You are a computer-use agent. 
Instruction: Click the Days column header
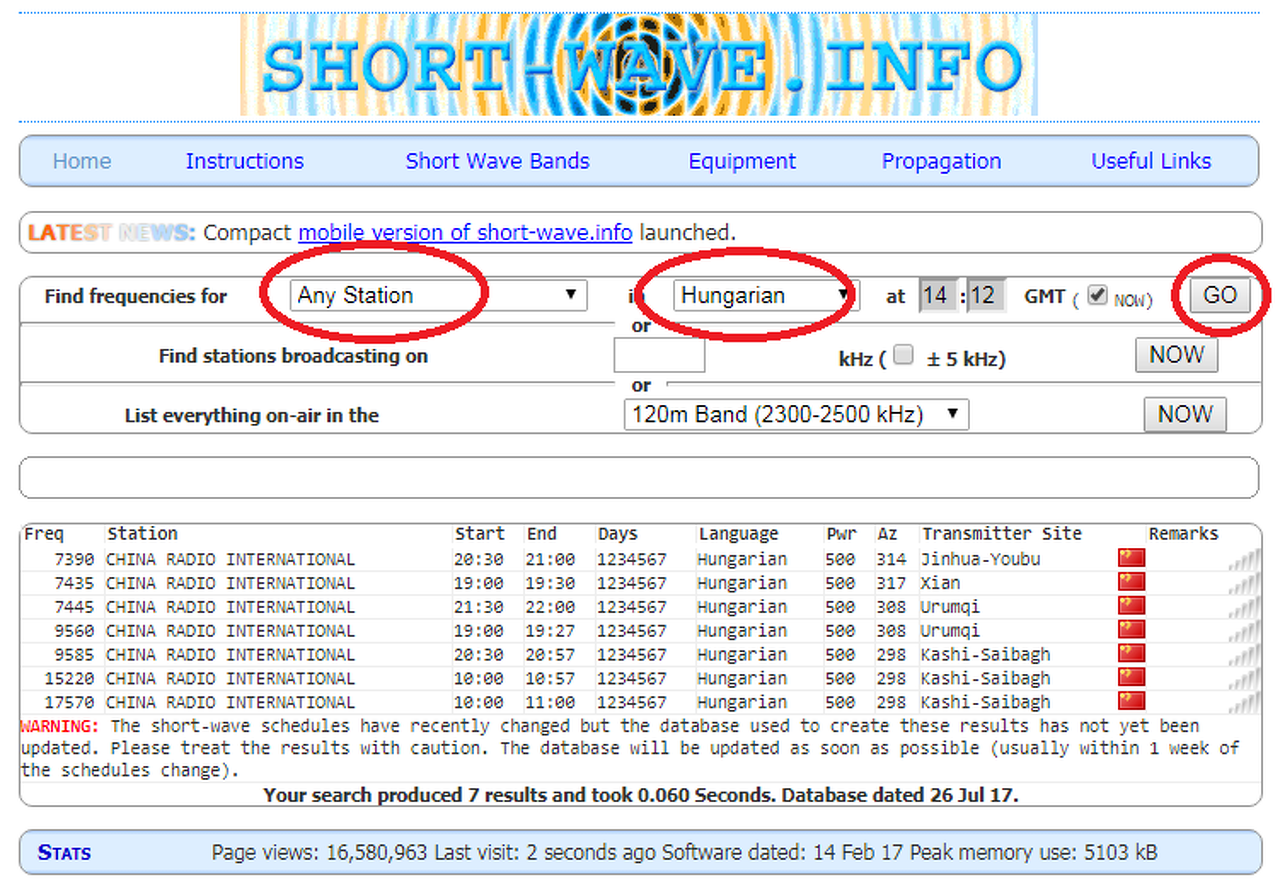[x=618, y=534]
